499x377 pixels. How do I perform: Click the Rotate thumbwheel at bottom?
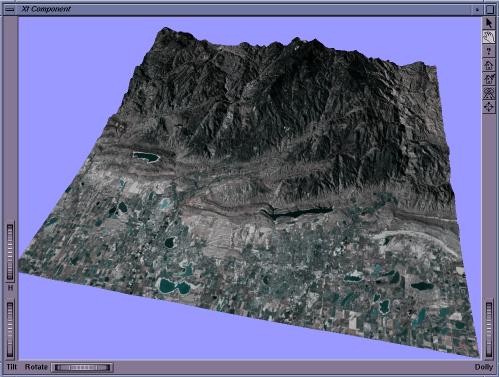coord(82,367)
